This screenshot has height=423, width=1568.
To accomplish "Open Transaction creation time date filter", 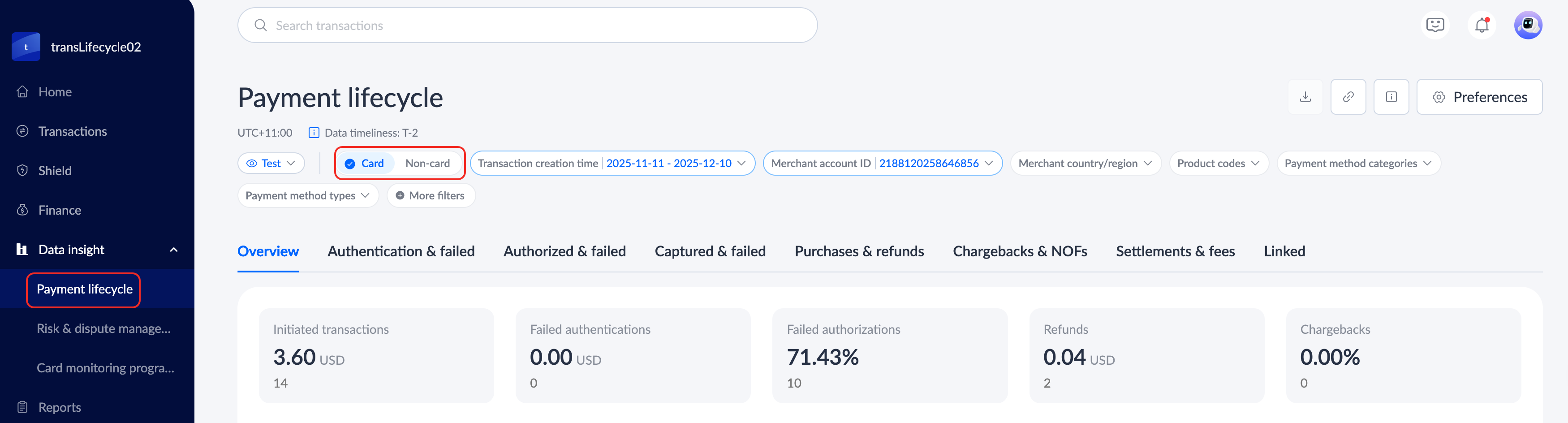I will click(x=612, y=163).
